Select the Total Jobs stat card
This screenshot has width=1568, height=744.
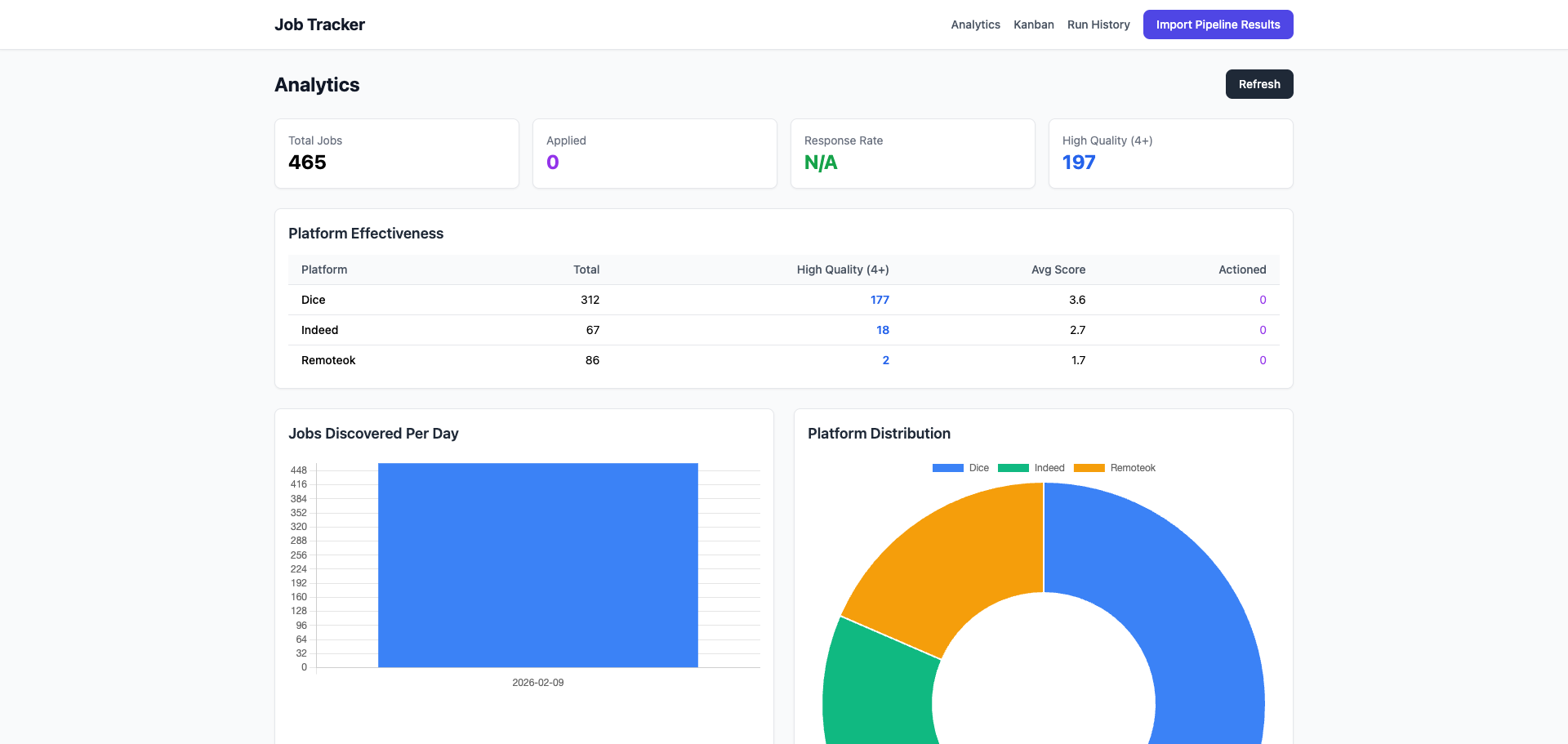pos(396,154)
